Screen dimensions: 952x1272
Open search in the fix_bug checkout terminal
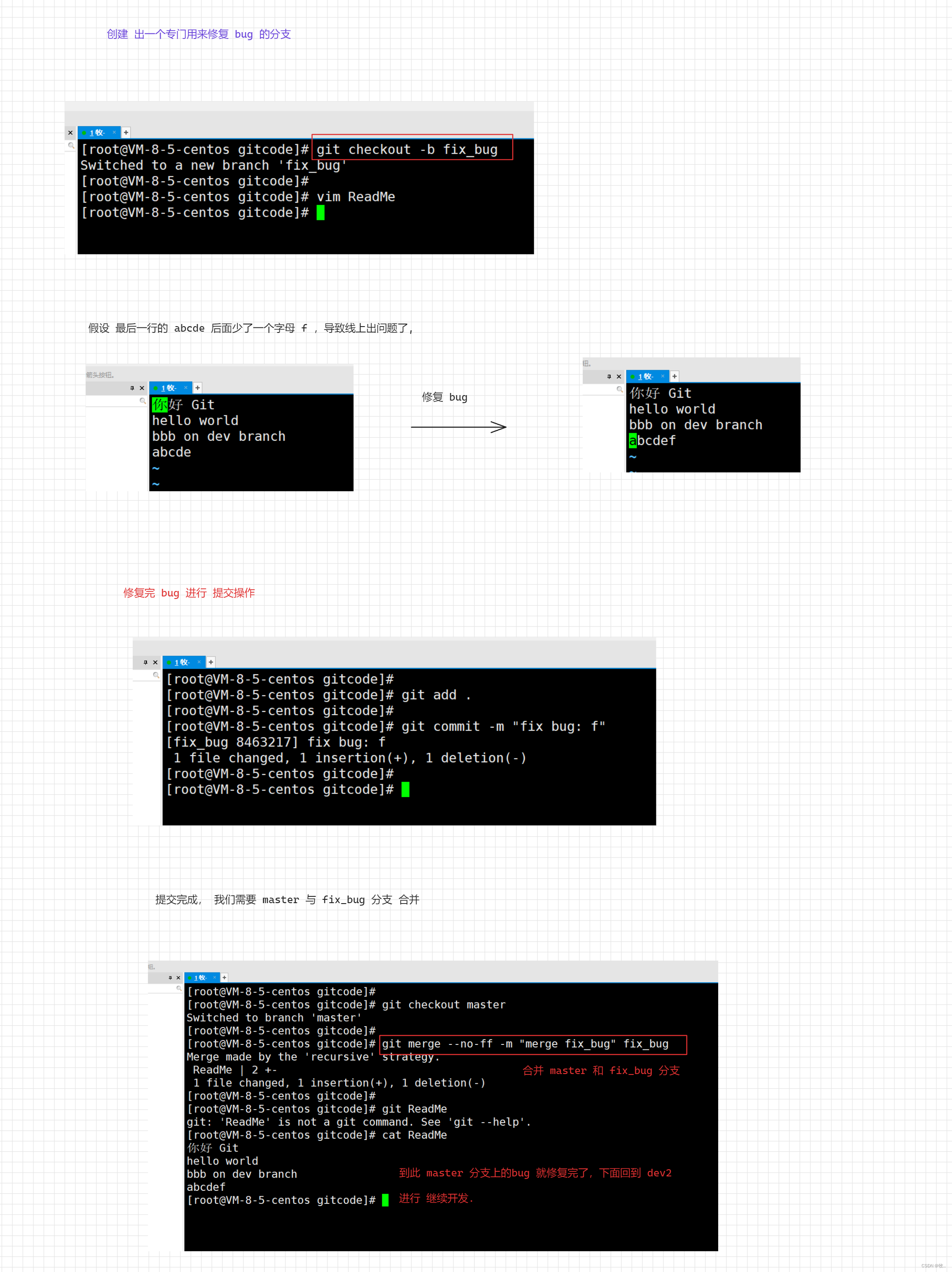coord(71,146)
